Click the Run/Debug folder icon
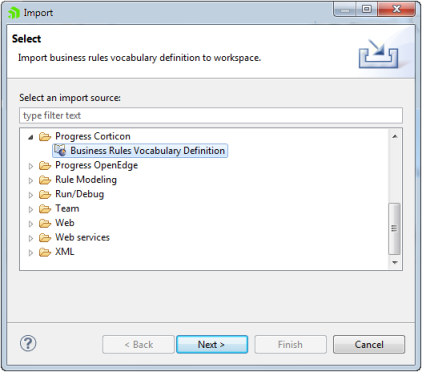Image resolution: width=422 pixels, height=372 pixels. click(45, 194)
